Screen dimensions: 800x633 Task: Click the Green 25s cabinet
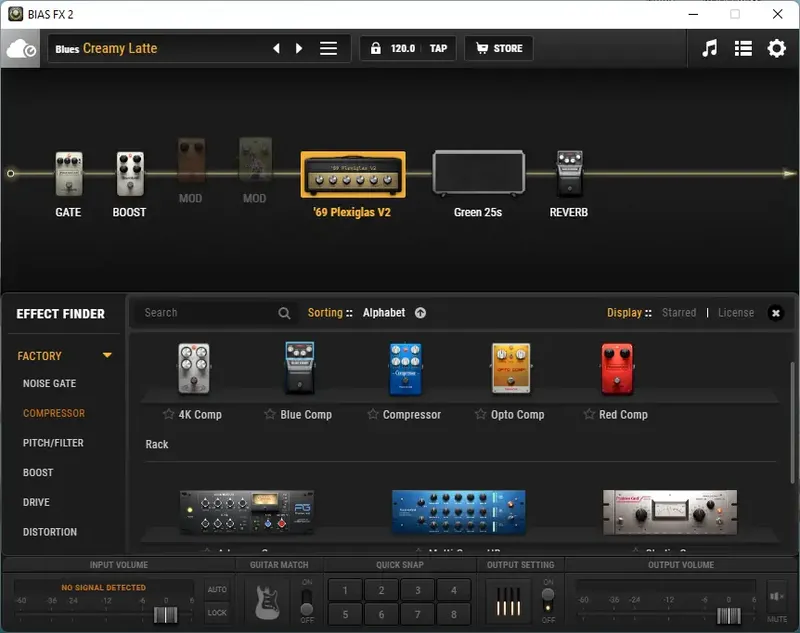(479, 170)
